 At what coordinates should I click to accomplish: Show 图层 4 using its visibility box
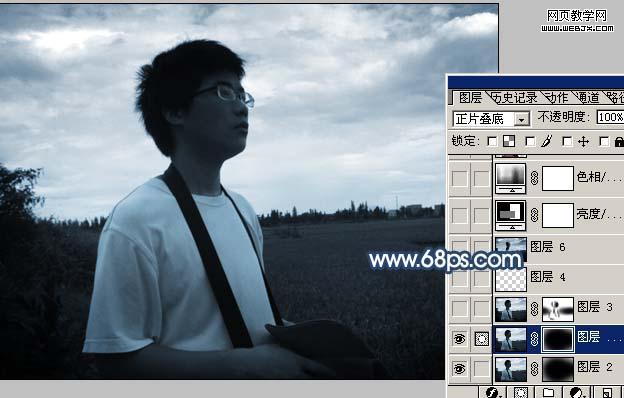tap(460, 278)
